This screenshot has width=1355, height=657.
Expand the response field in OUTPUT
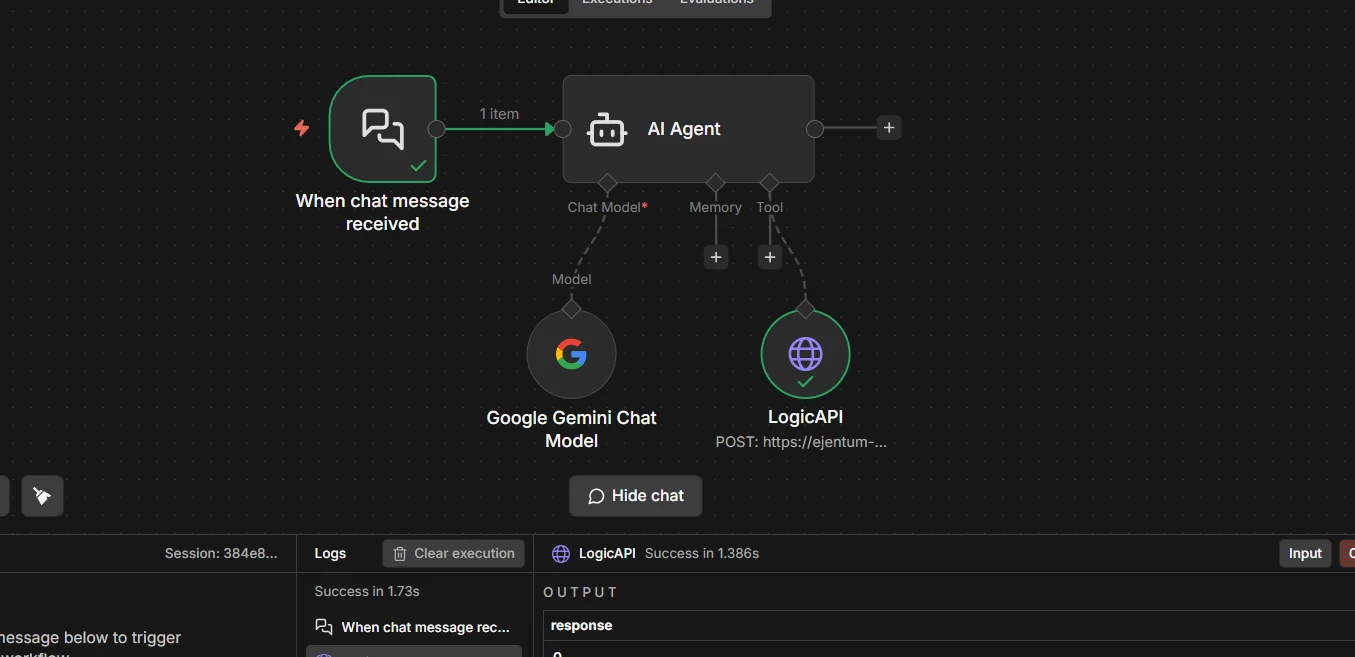581,625
